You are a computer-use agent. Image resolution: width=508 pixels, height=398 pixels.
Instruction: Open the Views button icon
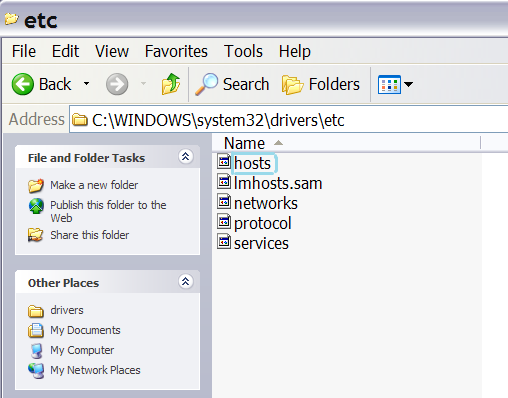pyautogui.click(x=389, y=84)
